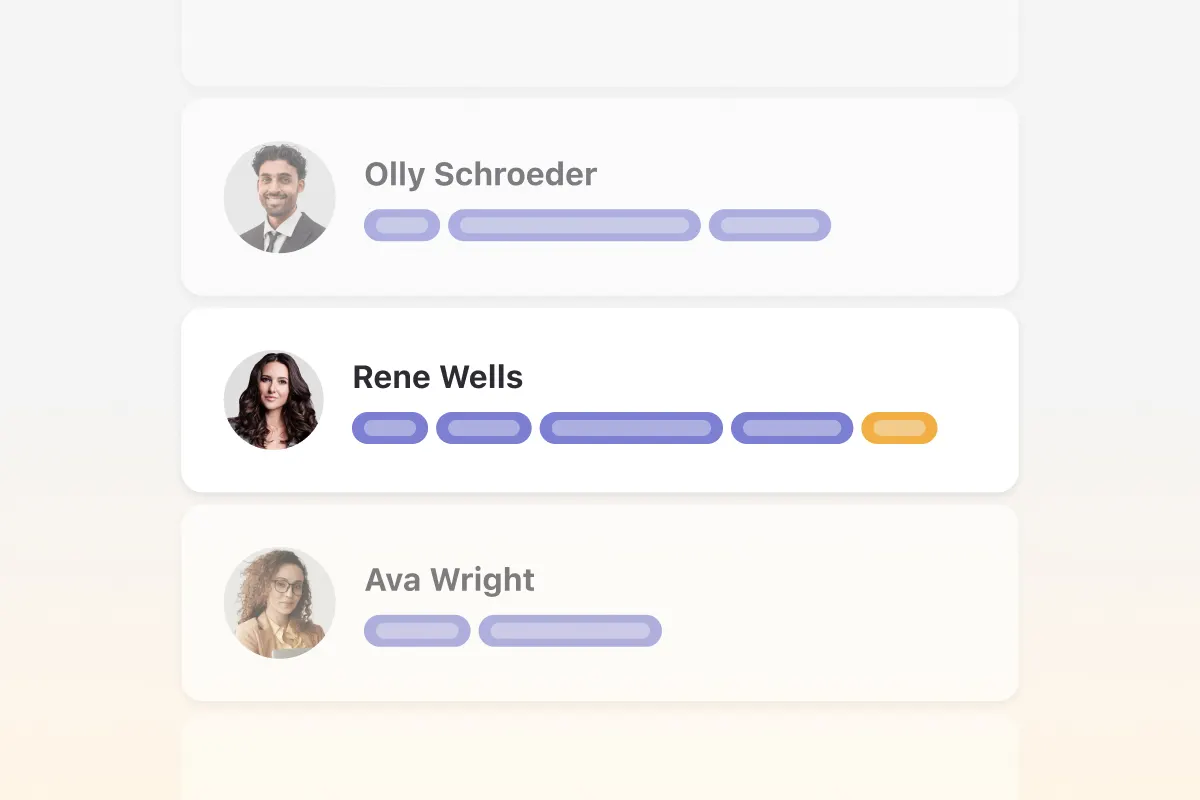
Task: Select the longer tag under Ava Wright
Action: tap(570, 631)
